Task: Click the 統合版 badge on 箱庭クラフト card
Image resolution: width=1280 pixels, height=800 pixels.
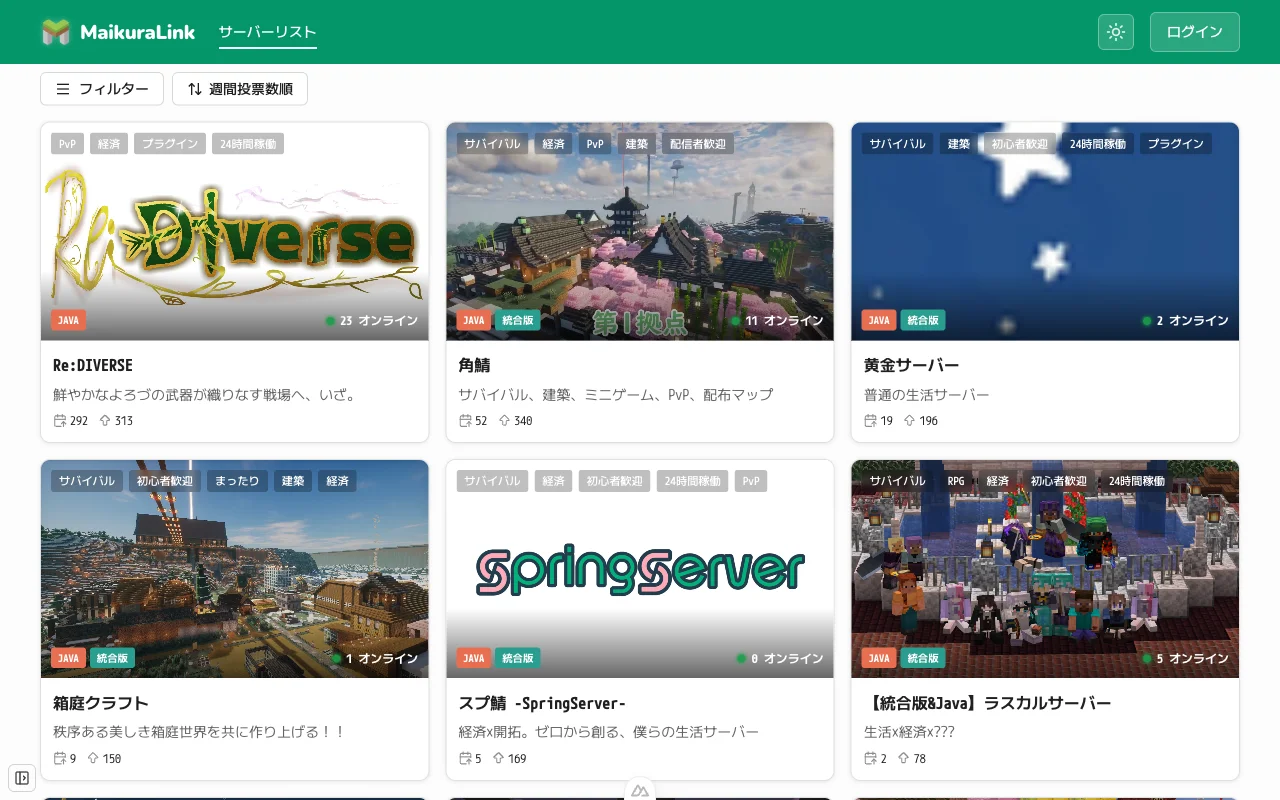Action: coord(112,658)
